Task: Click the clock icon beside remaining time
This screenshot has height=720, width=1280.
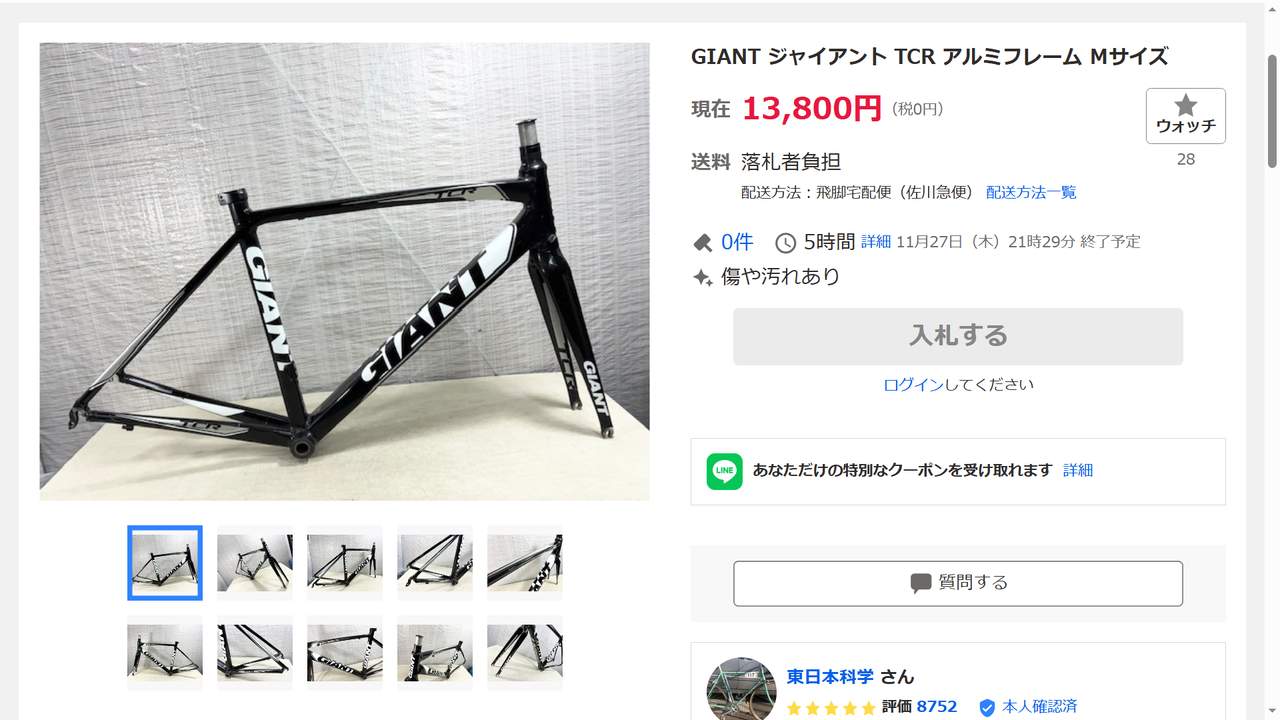Action: point(786,243)
